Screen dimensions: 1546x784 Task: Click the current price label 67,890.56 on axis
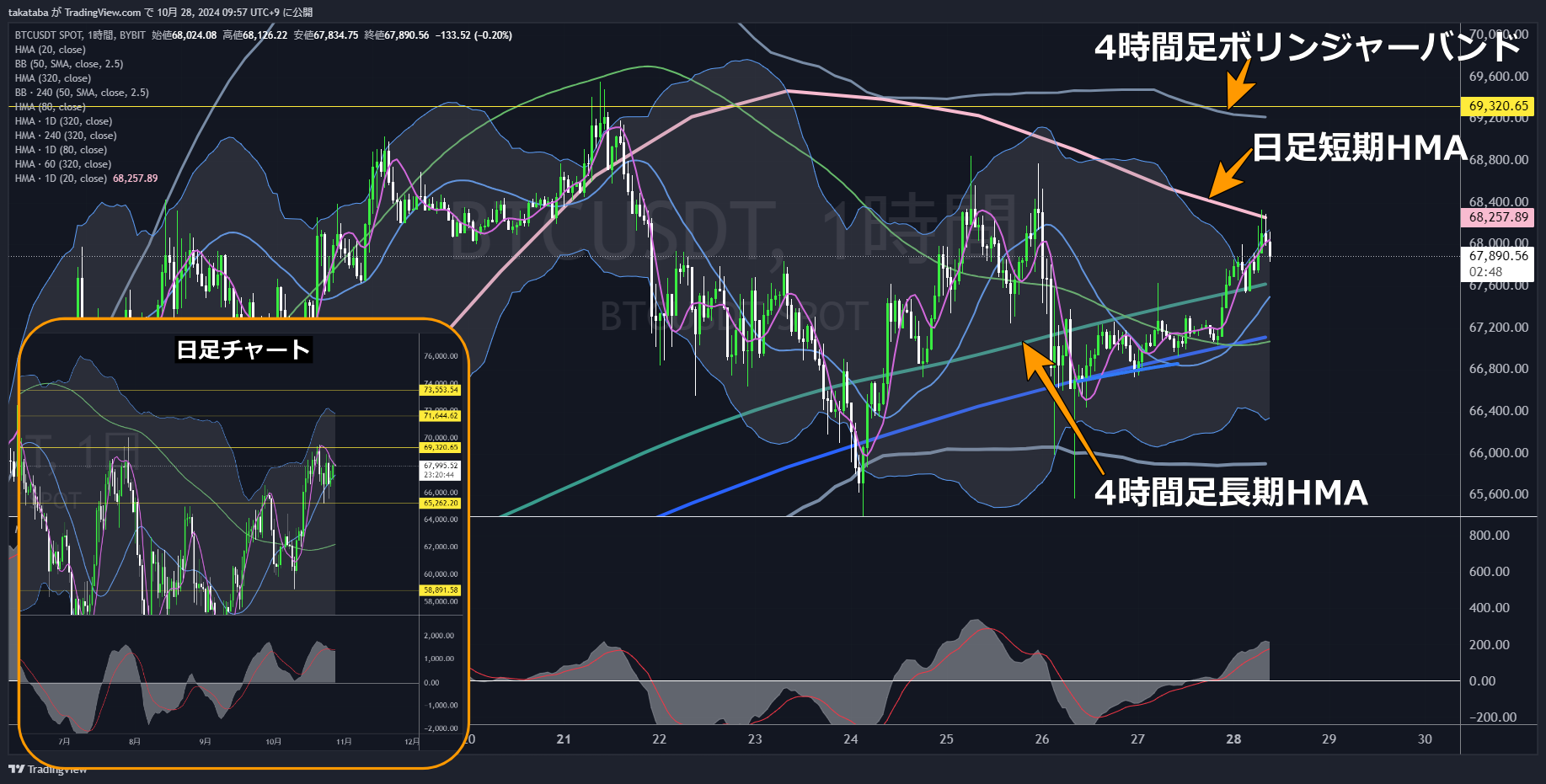click(1498, 256)
